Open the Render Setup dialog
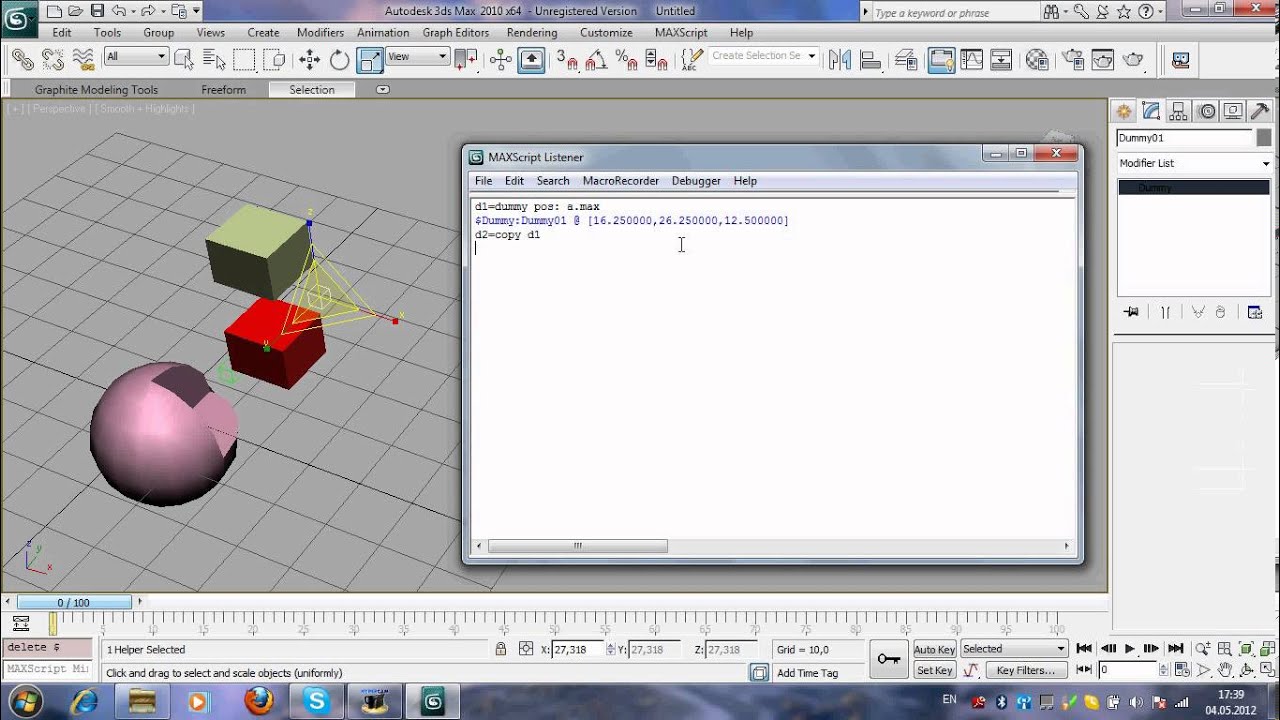Screen dimensions: 1280x720 coord(1073,60)
